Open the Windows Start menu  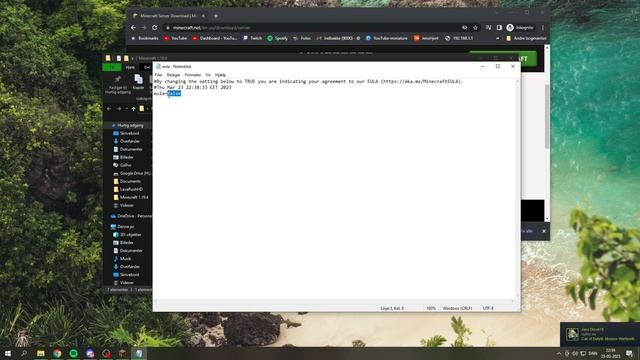coord(7,353)
